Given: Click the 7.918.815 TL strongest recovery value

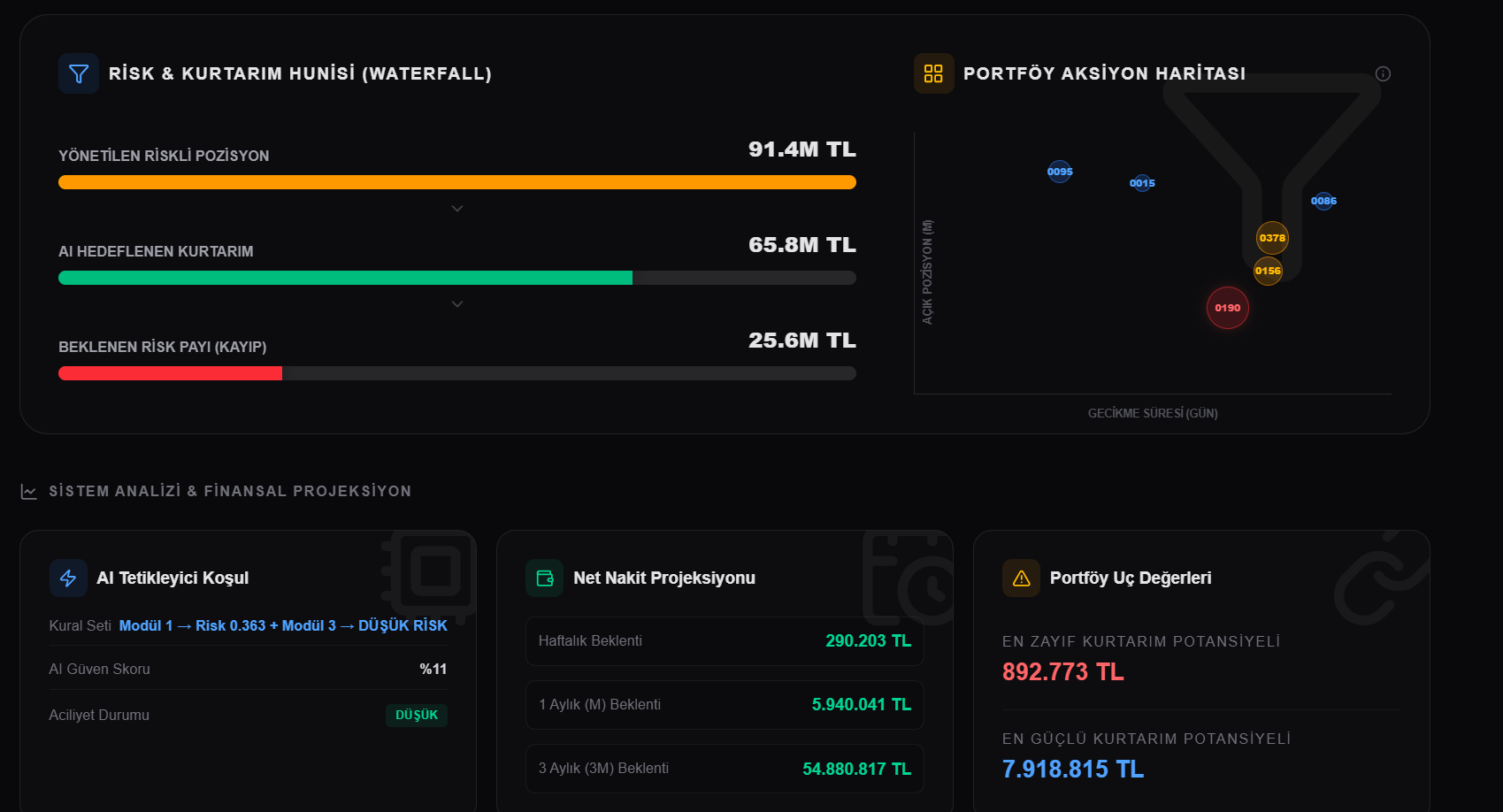Looking at the screenshot, I should point(1073,770).
